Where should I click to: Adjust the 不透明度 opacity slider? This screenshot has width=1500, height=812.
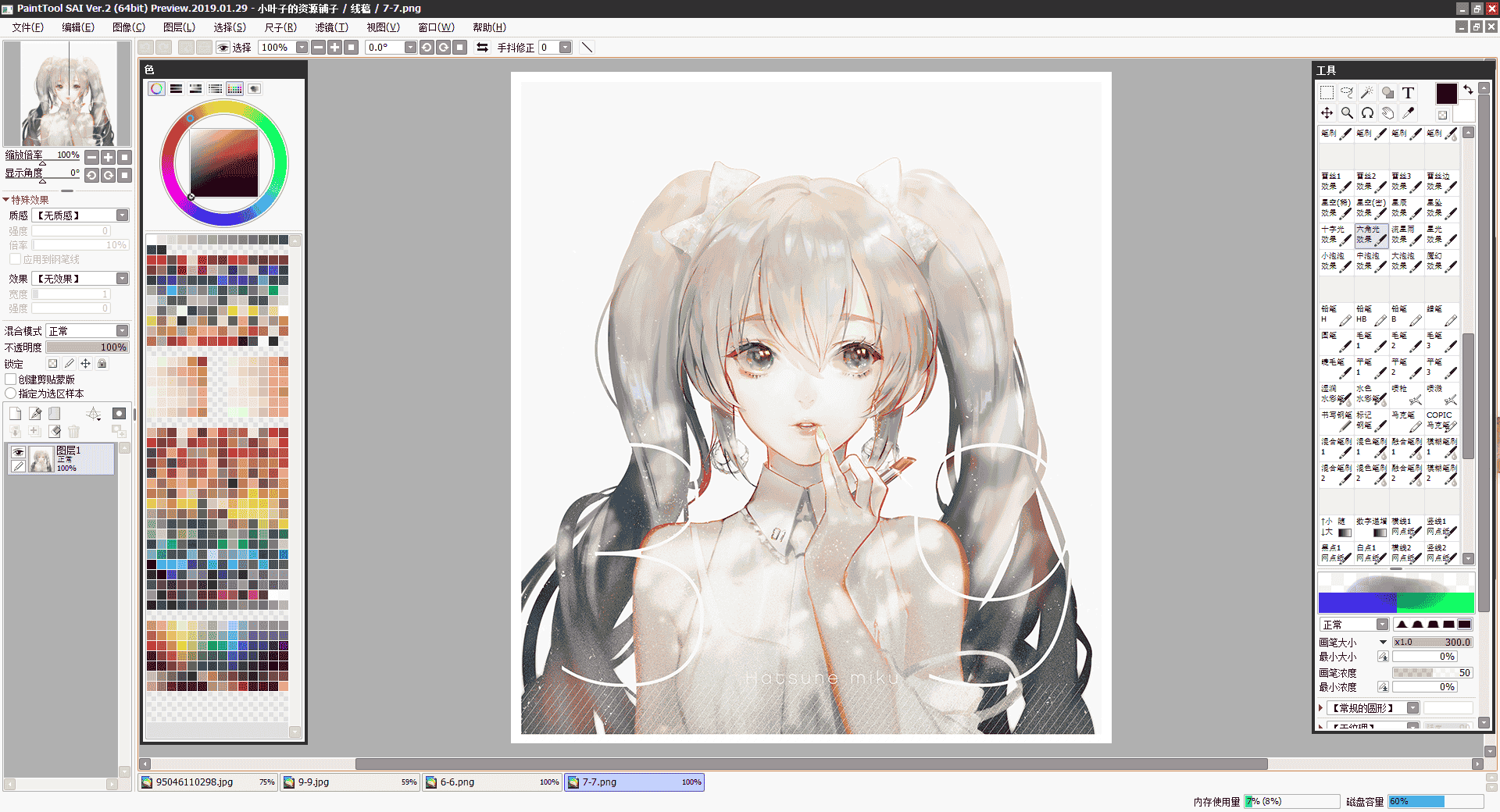click(x=87, y=347)
